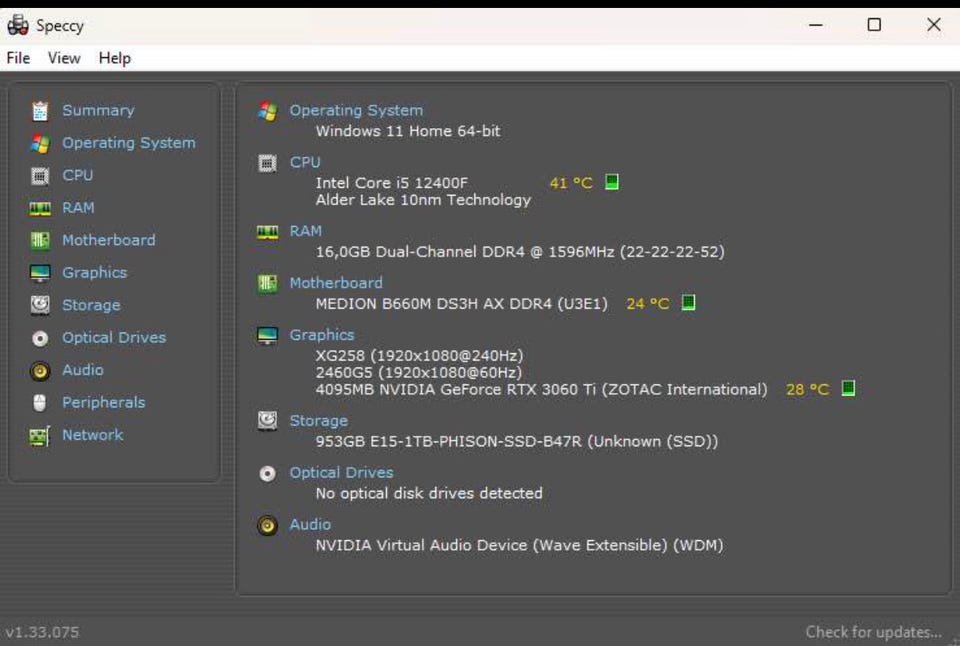Screen dimensions: 960x646
Task: Open the Storage drive icon in sidebar
Action: 40,305
